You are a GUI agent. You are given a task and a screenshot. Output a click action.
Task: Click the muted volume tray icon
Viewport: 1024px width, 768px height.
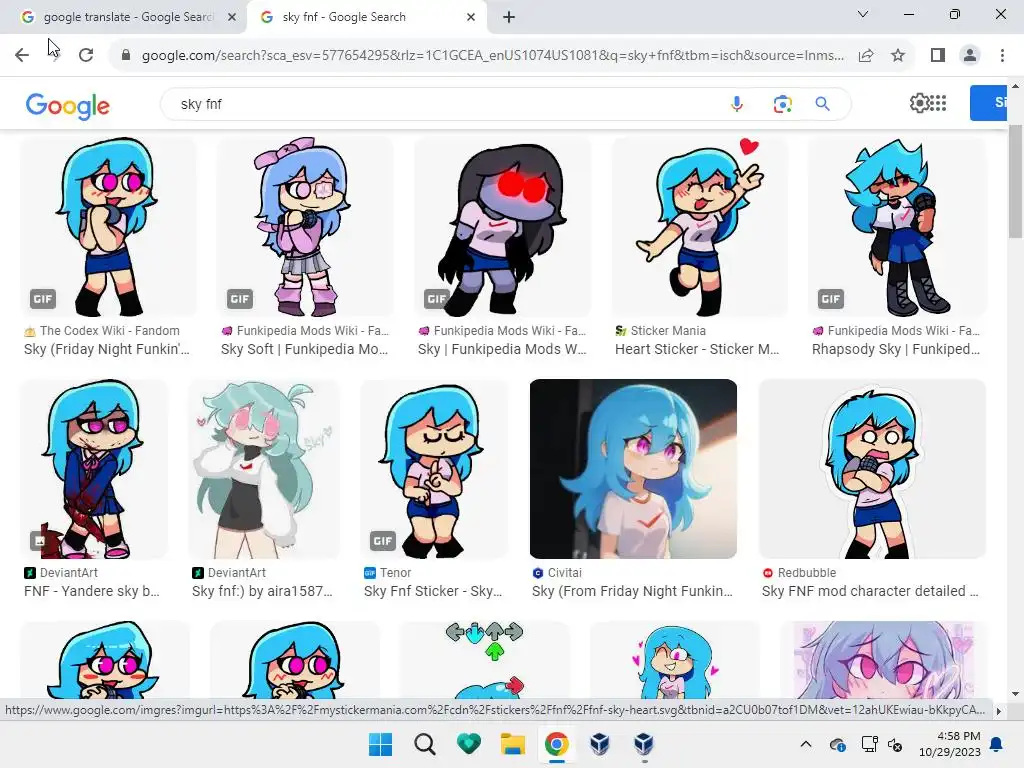coord(895,744)
